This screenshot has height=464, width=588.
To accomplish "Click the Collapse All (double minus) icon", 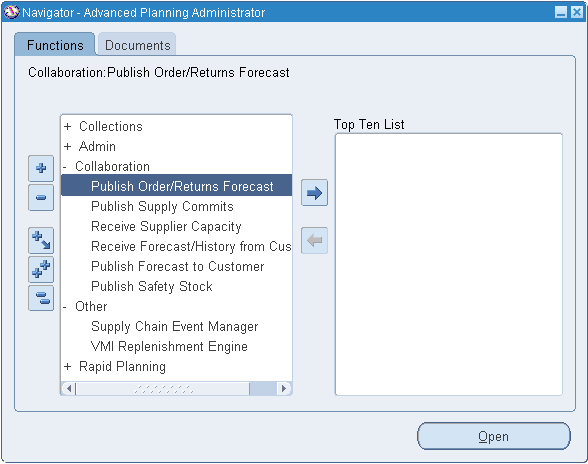I will click(41, 298).
